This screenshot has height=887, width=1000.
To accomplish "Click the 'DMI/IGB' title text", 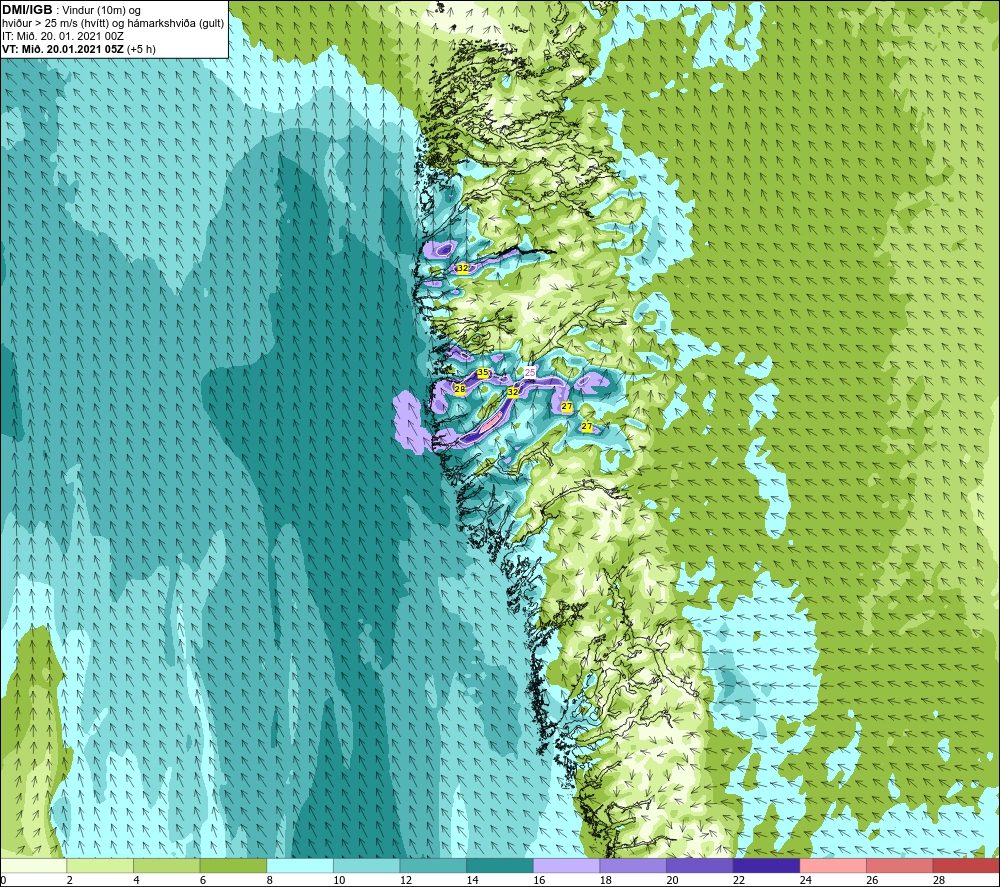I will [27, 10].
